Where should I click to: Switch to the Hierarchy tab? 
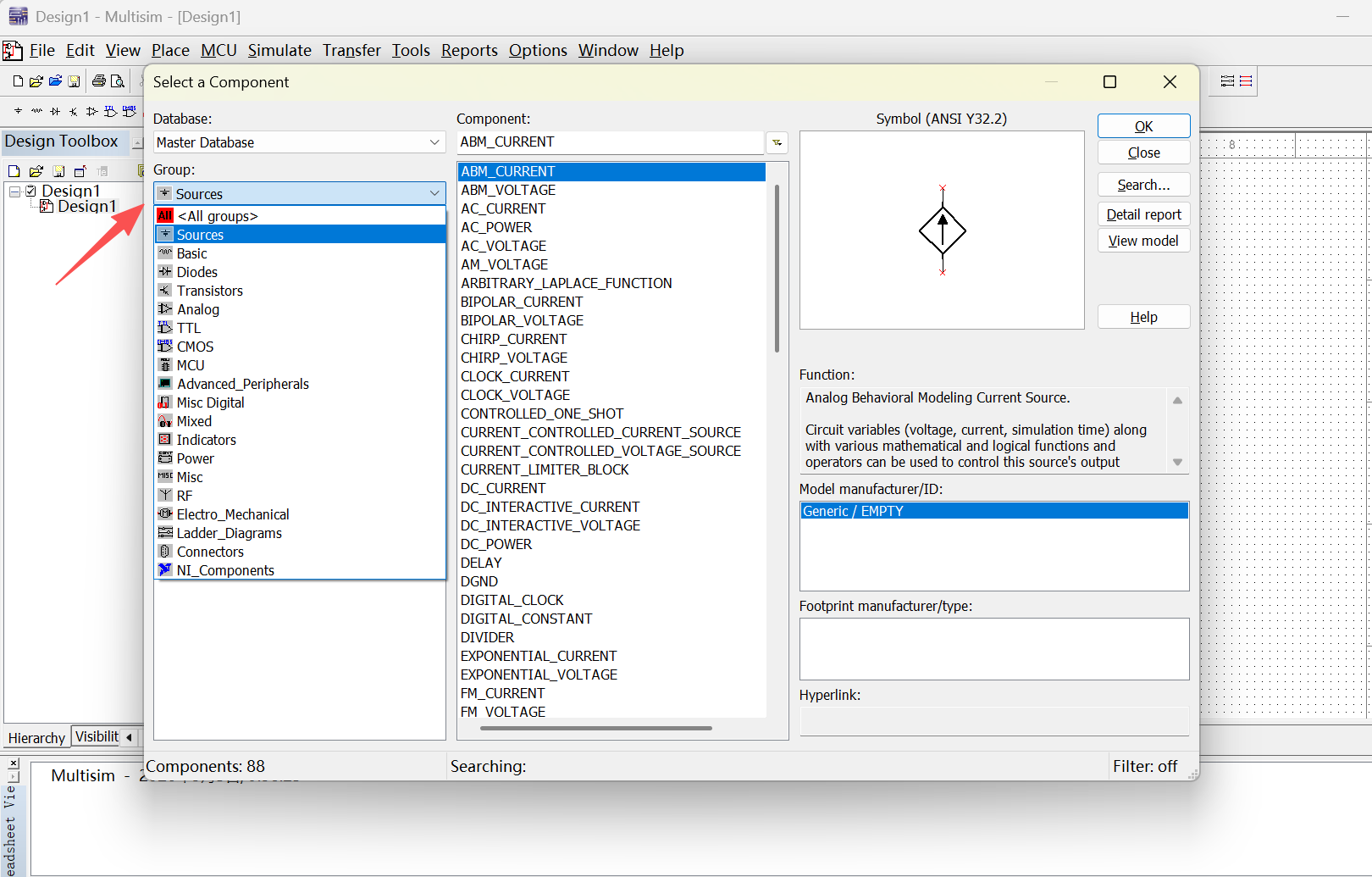click(x=36, y=738)
